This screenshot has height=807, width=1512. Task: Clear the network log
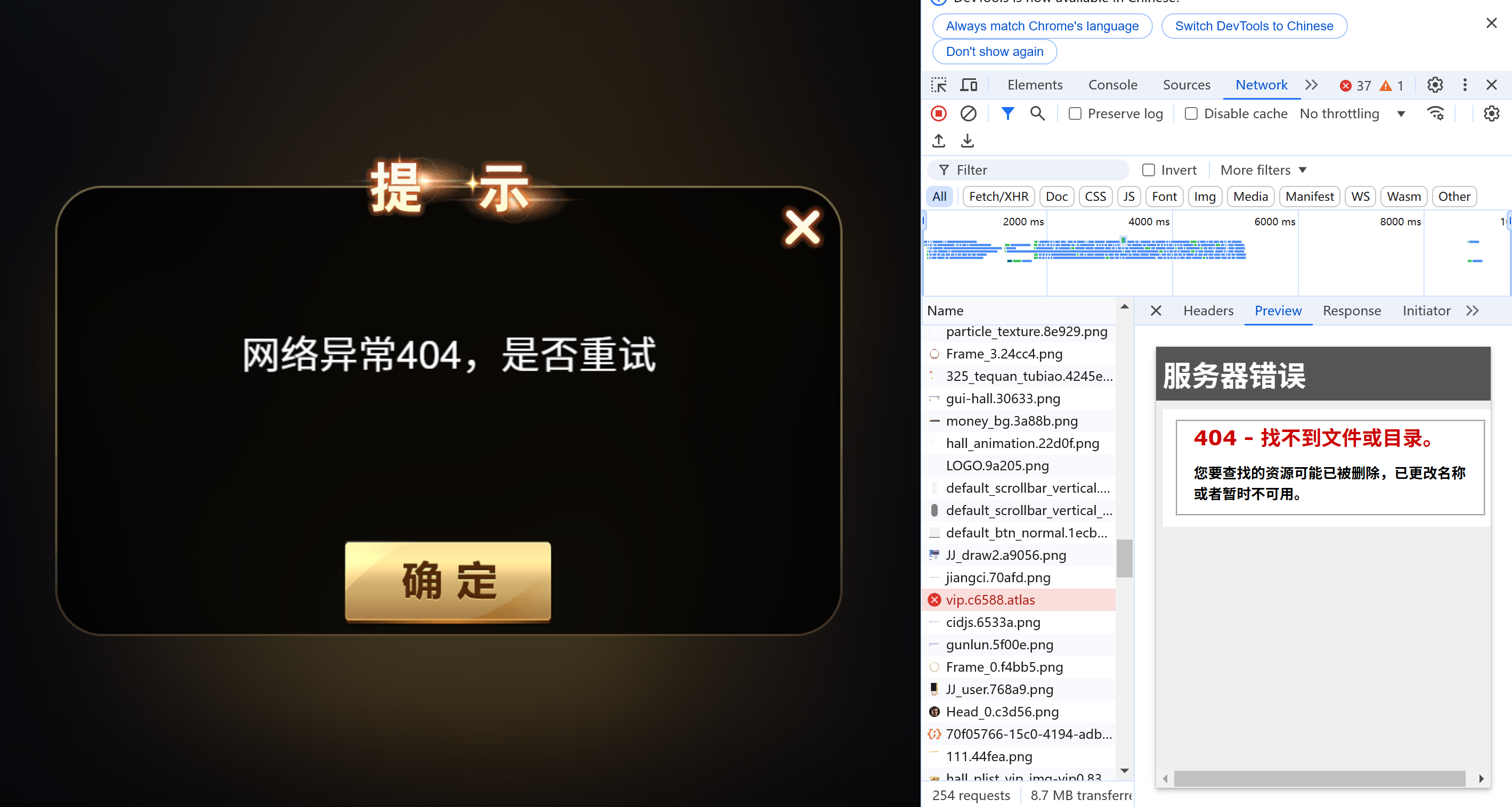pyautogui.click(x=968, y=113)
